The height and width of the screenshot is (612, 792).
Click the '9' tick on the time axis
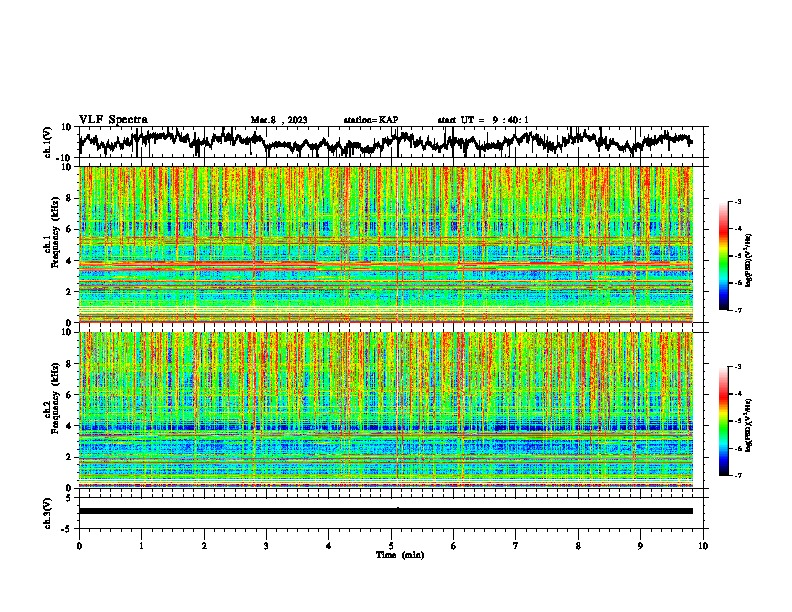[x=640, y=546]
